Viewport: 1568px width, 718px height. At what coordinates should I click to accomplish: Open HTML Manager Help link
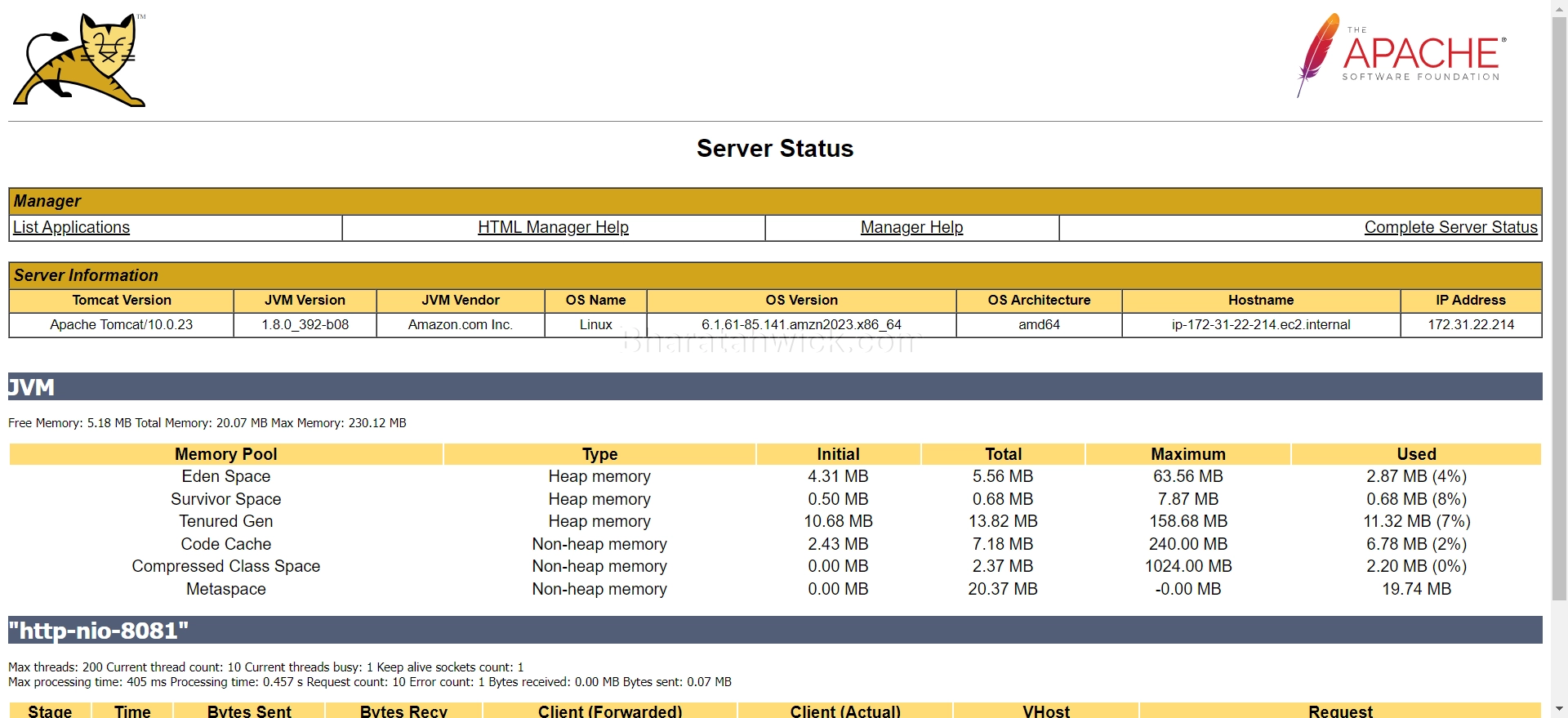tap(553, 227)
